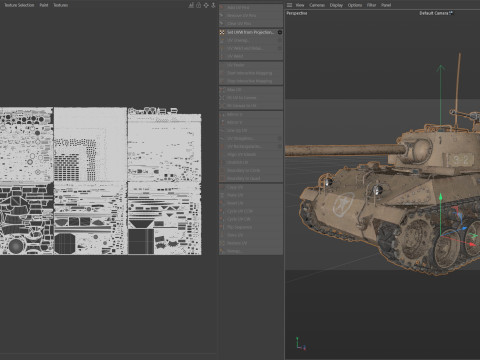Screen dimensions: 480x360
Task: Choose the Line Up UV command
Action: (x=251, y=130)
